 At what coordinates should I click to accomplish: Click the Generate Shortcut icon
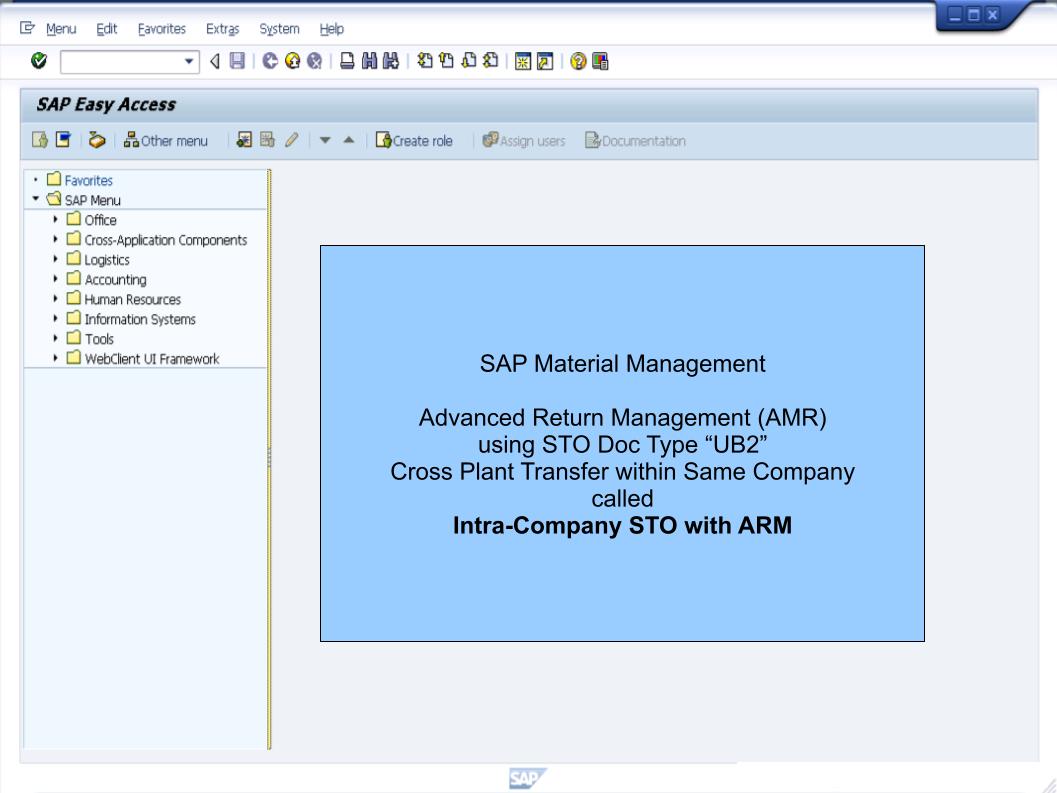(x=545, y=61)
